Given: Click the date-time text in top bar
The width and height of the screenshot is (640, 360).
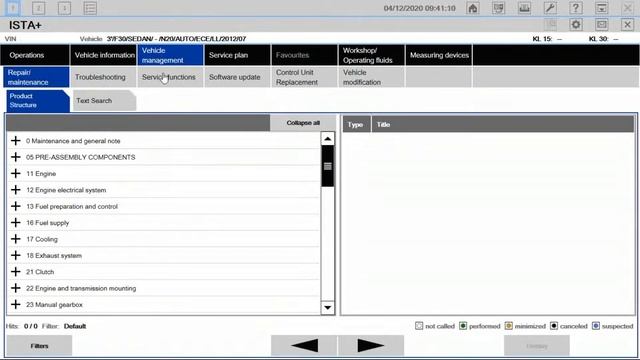Looking at the screenshot, I should click(x=420, y=8).
